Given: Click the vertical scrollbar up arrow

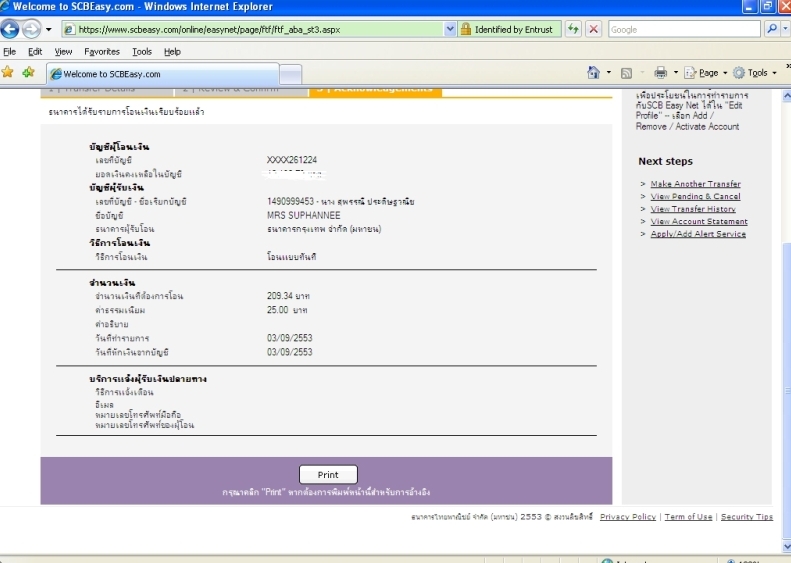Looking at the screenshot, I should [786, 95].
